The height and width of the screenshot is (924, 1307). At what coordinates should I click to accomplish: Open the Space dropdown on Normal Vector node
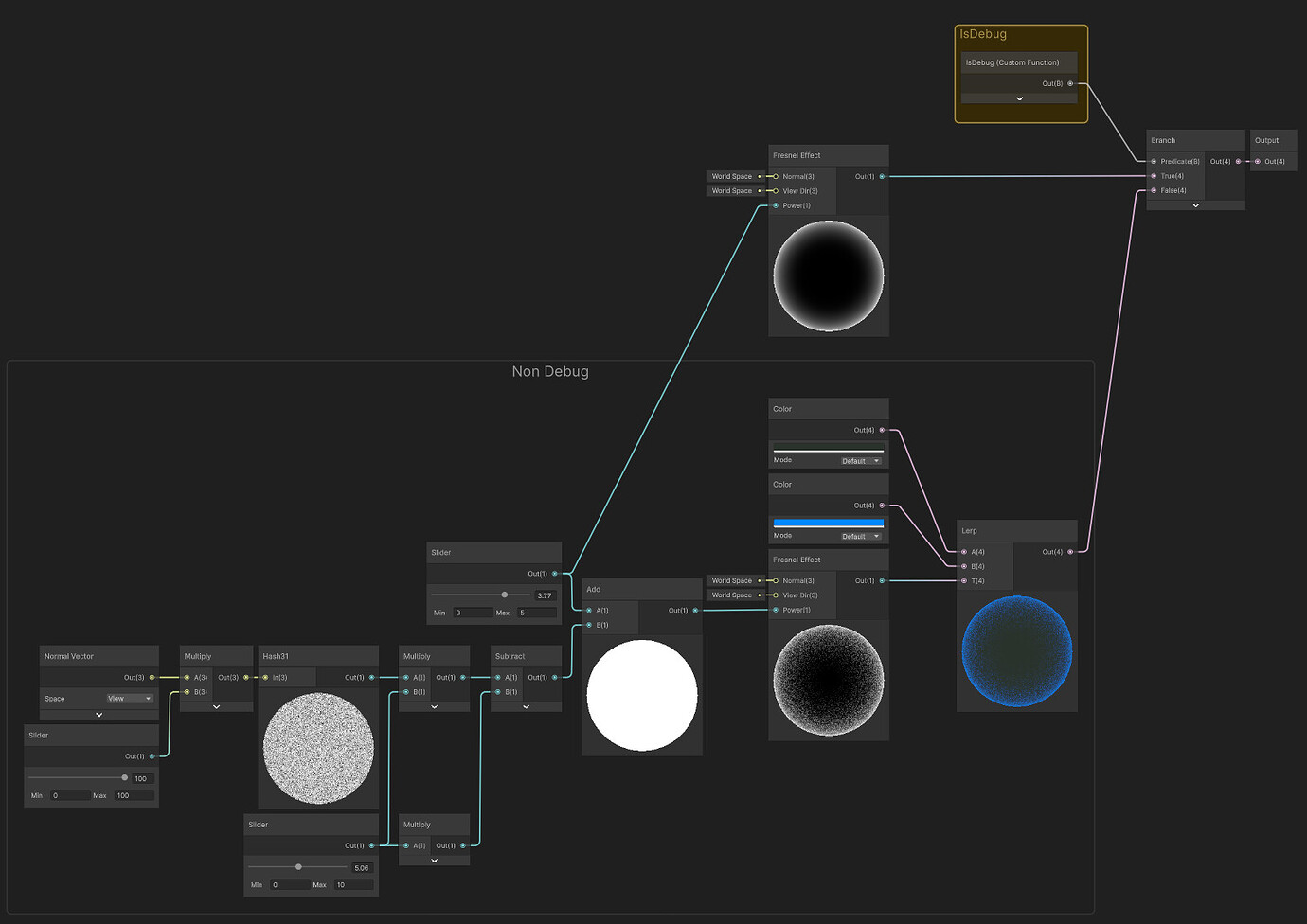128,699
